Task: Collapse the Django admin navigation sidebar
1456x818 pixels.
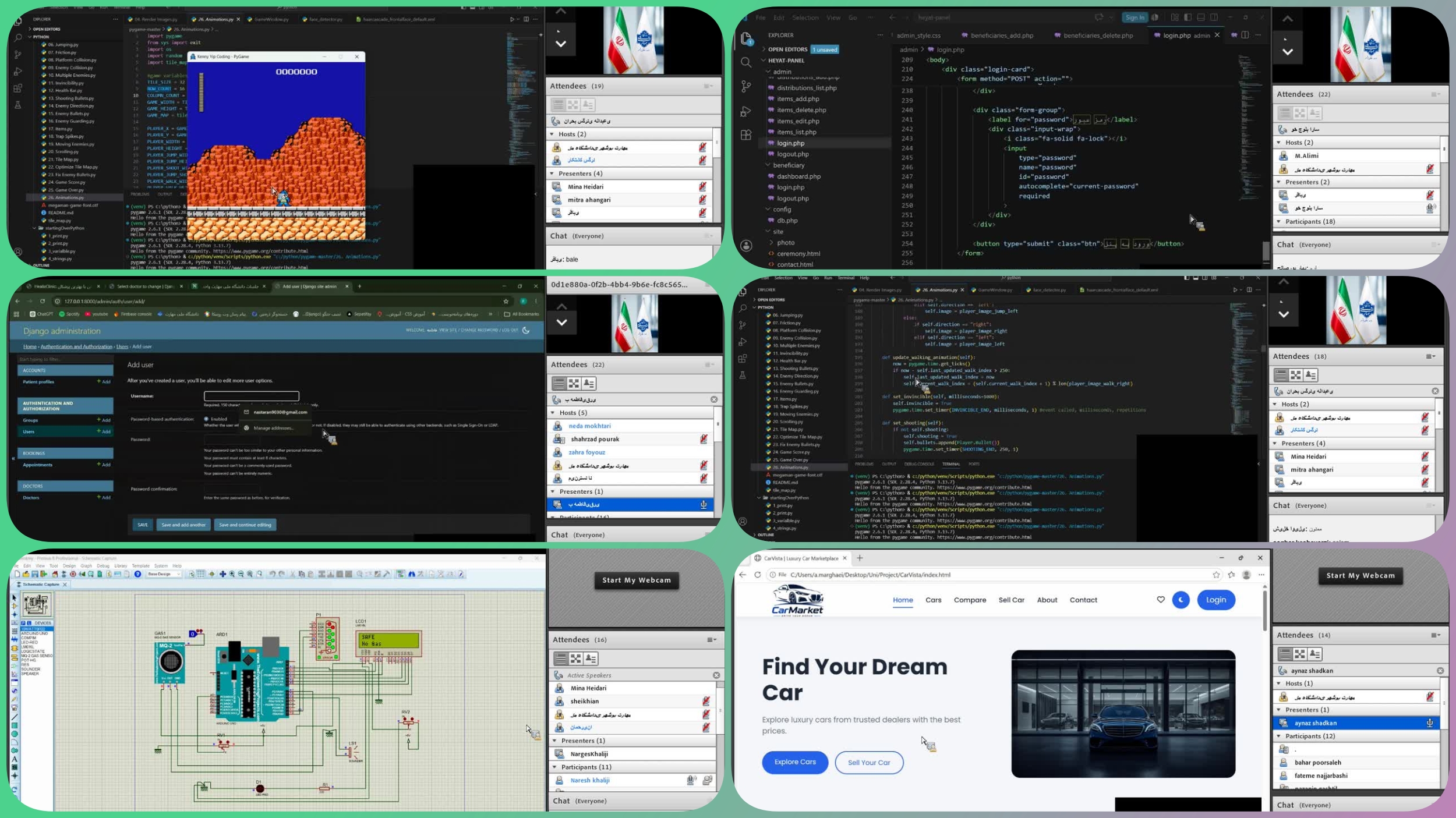Action: 13,458
